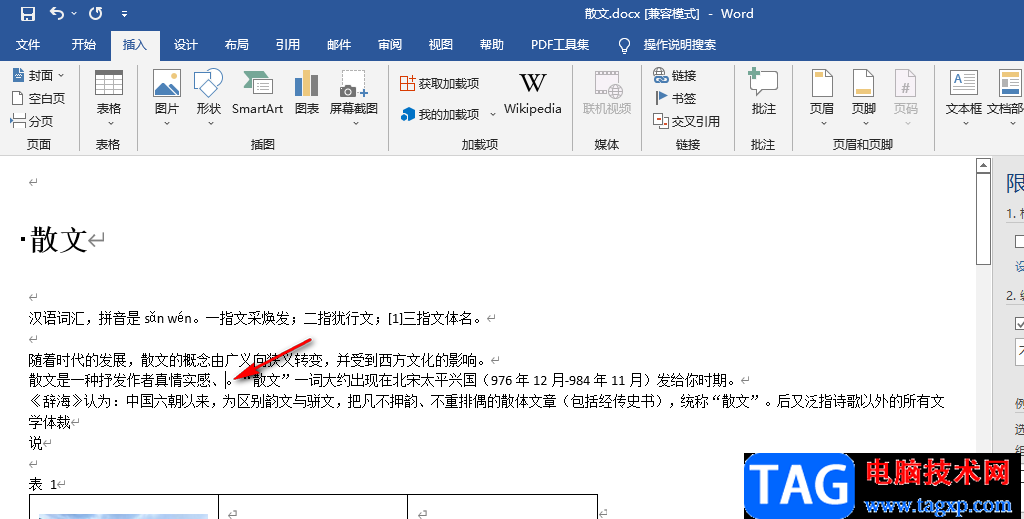Open undo history dropdown arrow
The height and width of the screenshot is (519, 1024).
(x=74, y=13)
